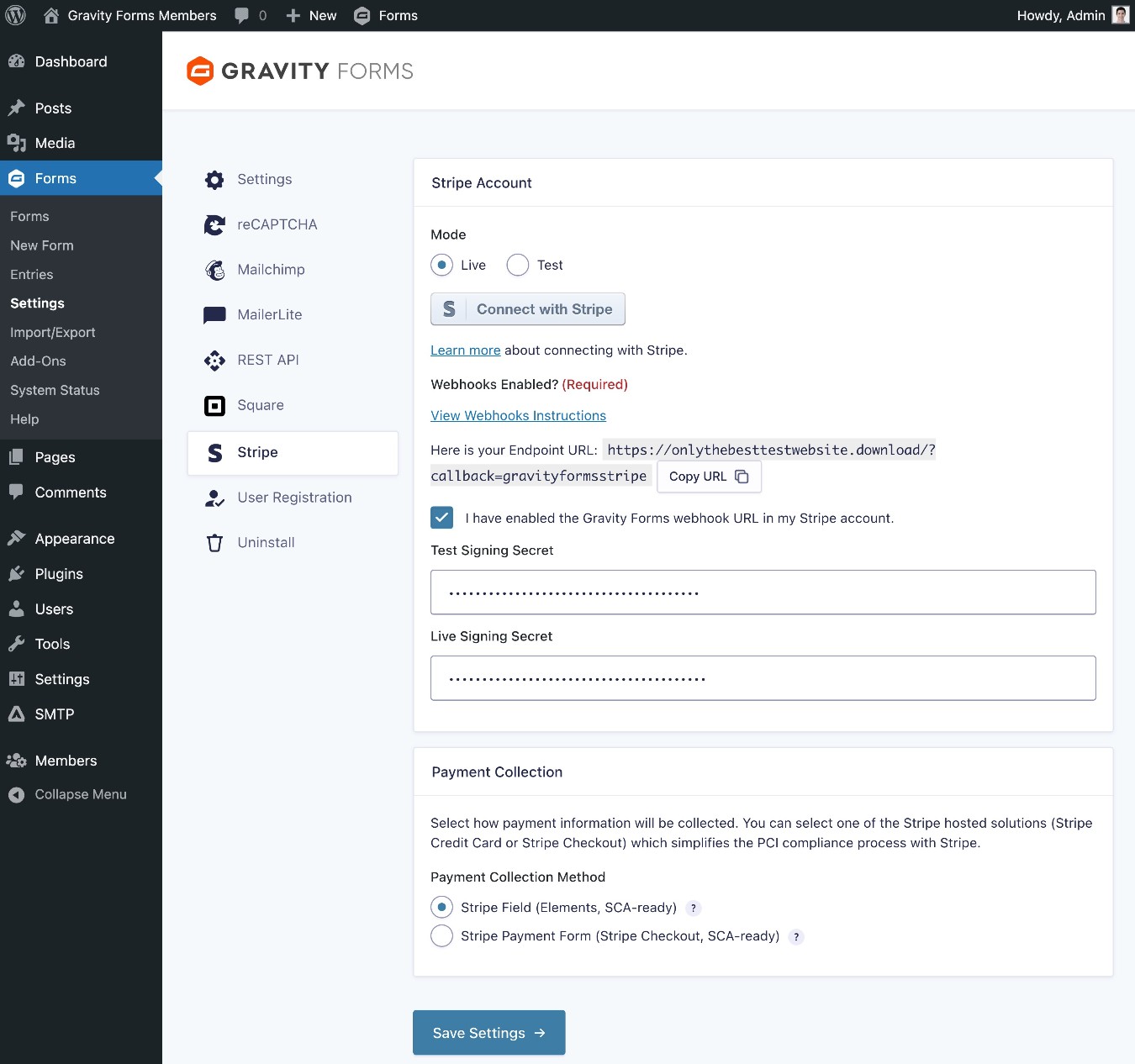
Task: Click the Copy URL clipboard icon
Action: point(742,476)
